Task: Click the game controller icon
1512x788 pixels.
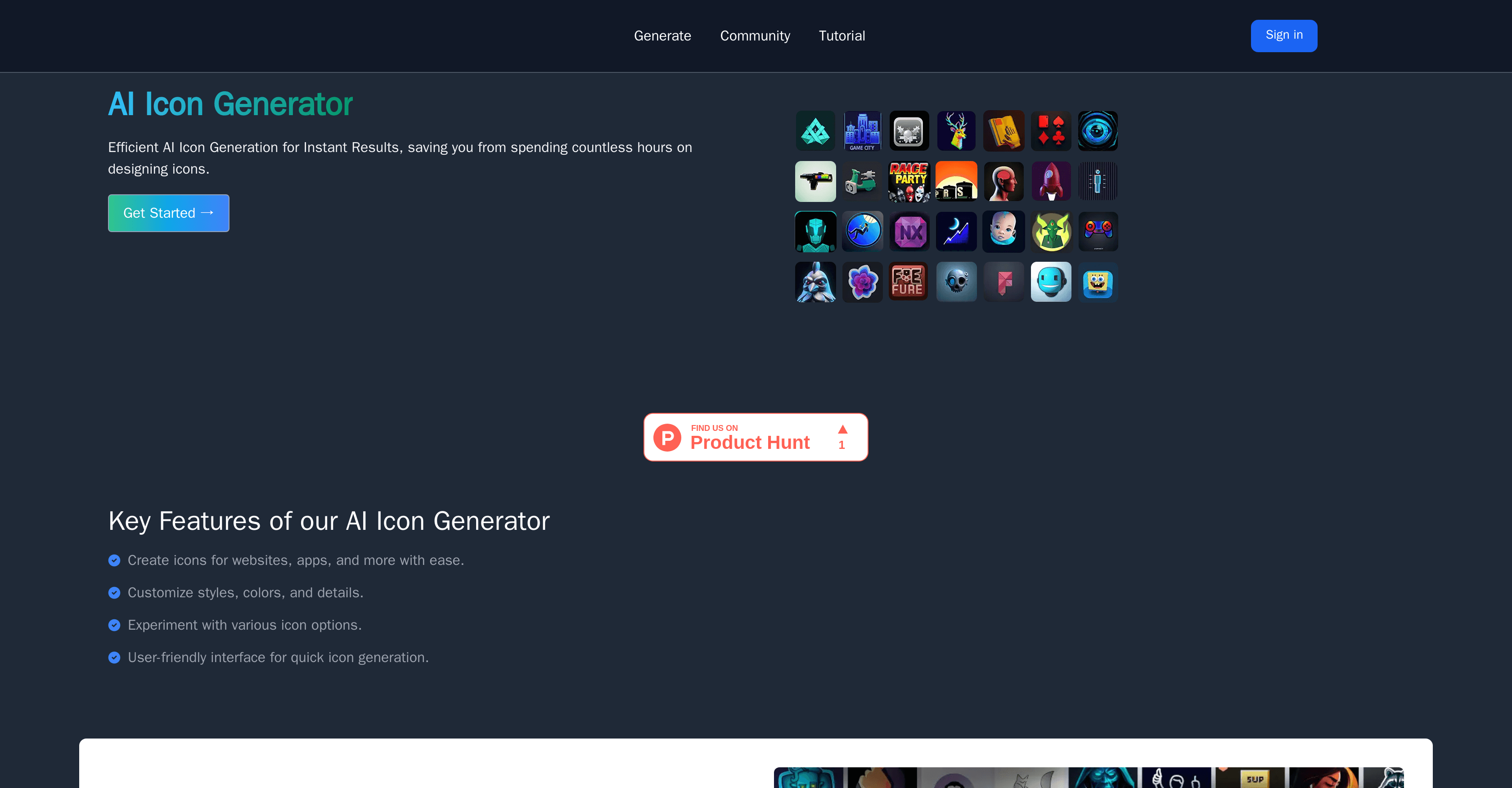Action: click(x=1098, y=232)
